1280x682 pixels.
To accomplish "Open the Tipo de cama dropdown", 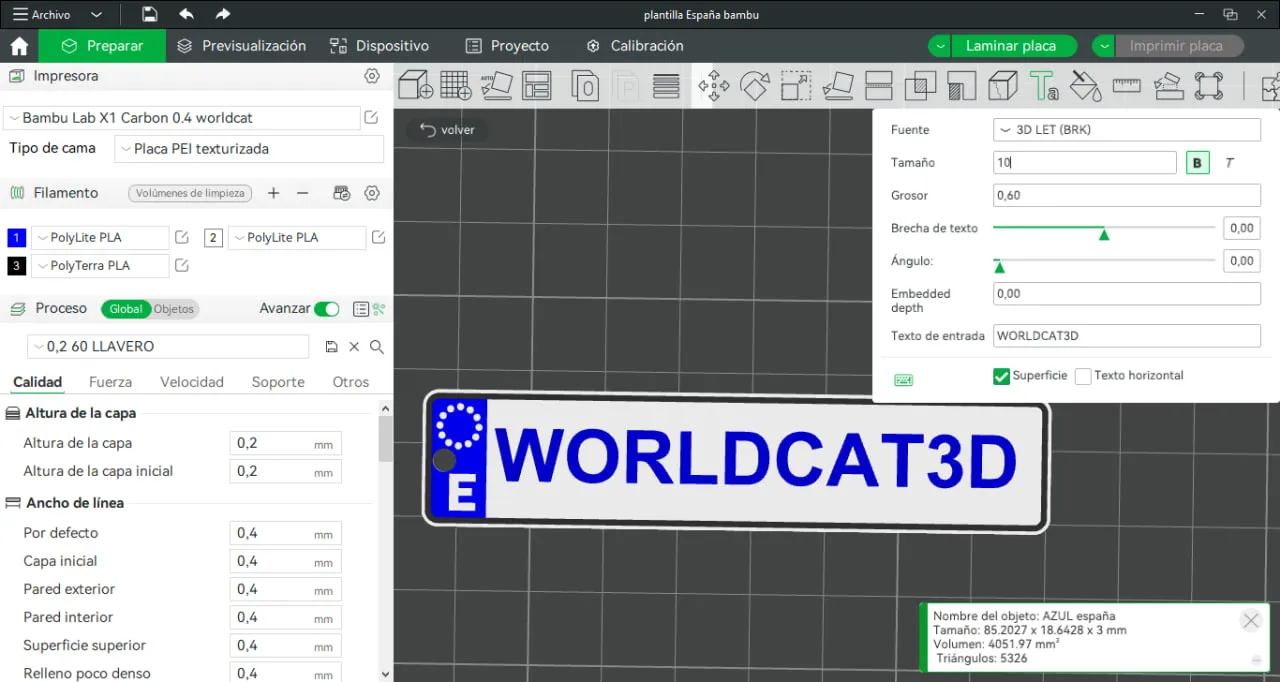I will [x=250, y=149].
